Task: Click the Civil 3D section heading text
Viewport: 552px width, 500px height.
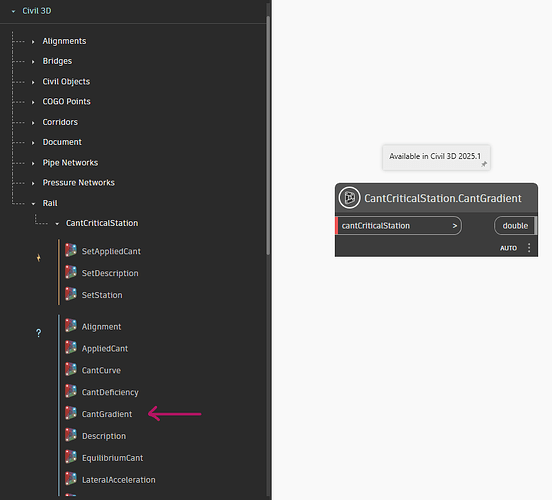Action: [37, 11]
